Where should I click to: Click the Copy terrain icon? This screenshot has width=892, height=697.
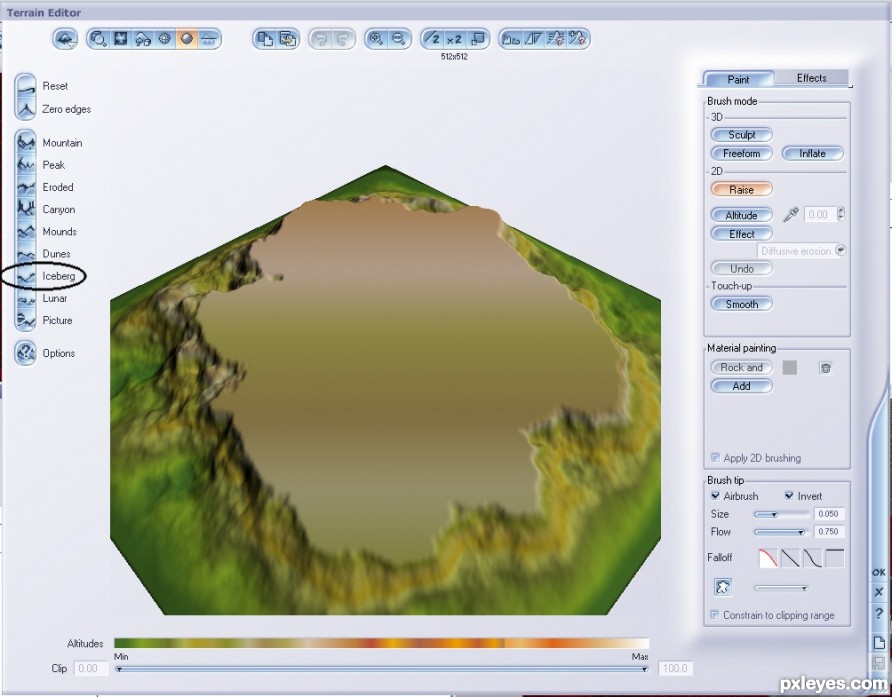[x=265, y=39]
